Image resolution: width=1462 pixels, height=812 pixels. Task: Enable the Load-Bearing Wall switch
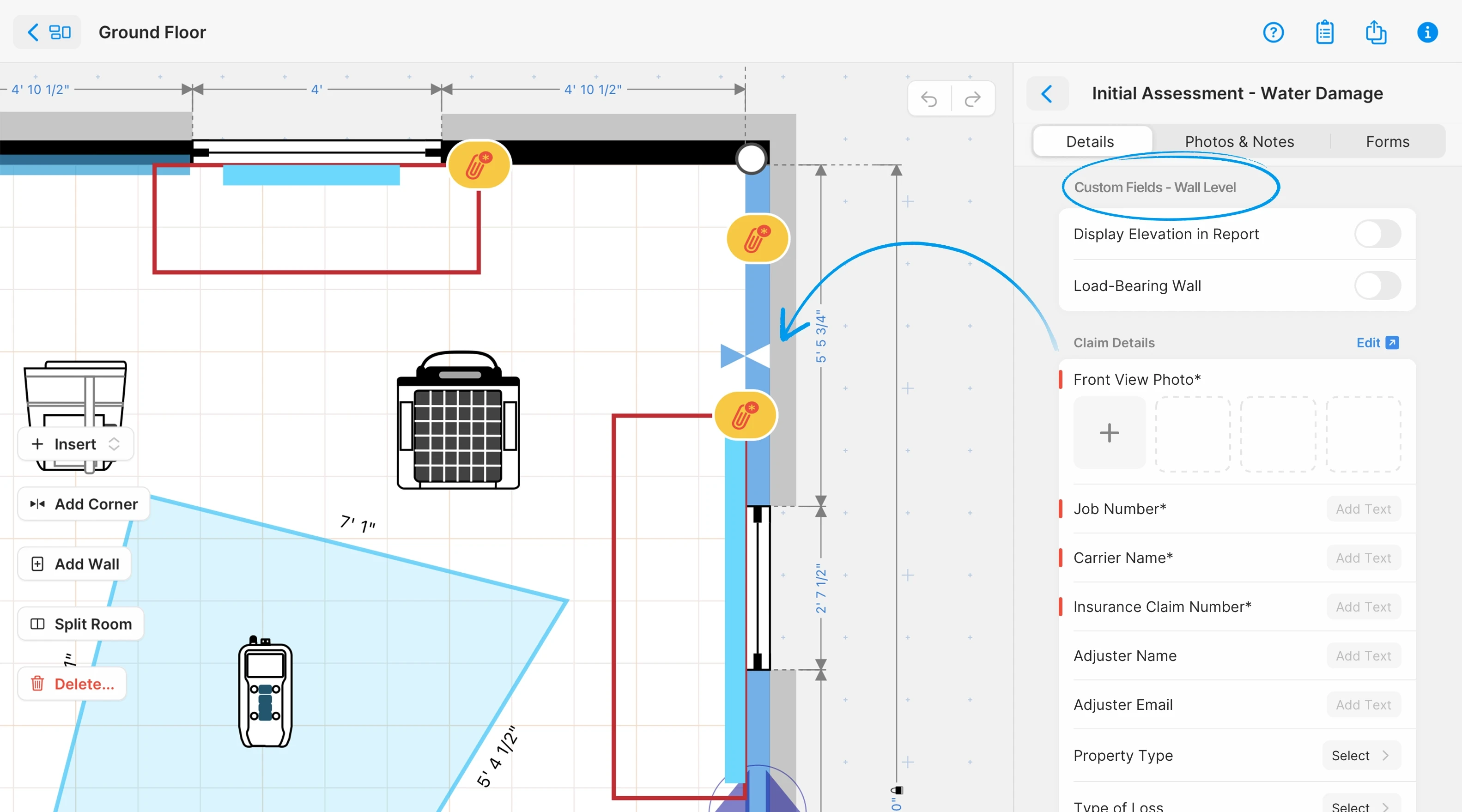1377,286
